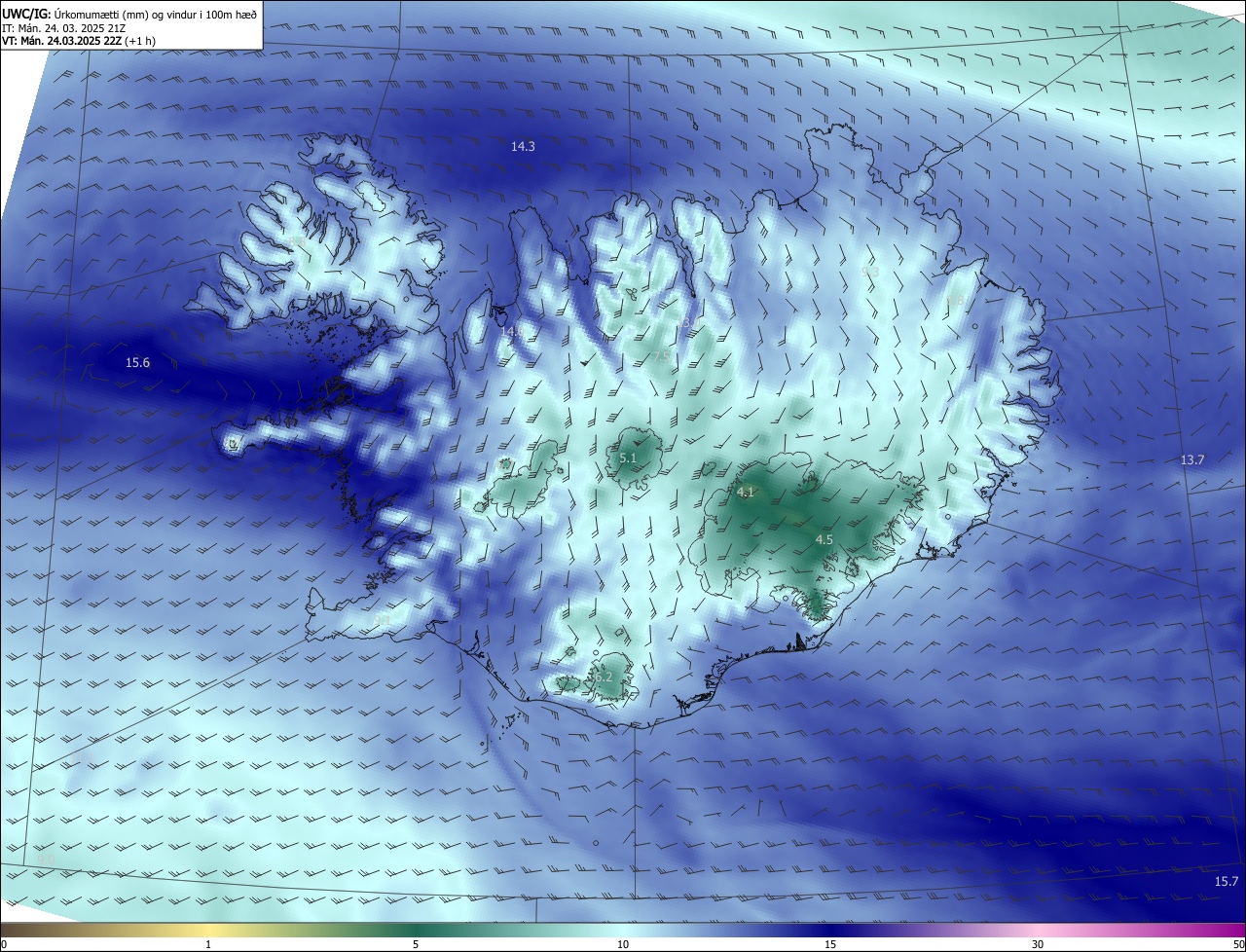Click the 5.1 value on the central glacier

click(x=628, y=458)
